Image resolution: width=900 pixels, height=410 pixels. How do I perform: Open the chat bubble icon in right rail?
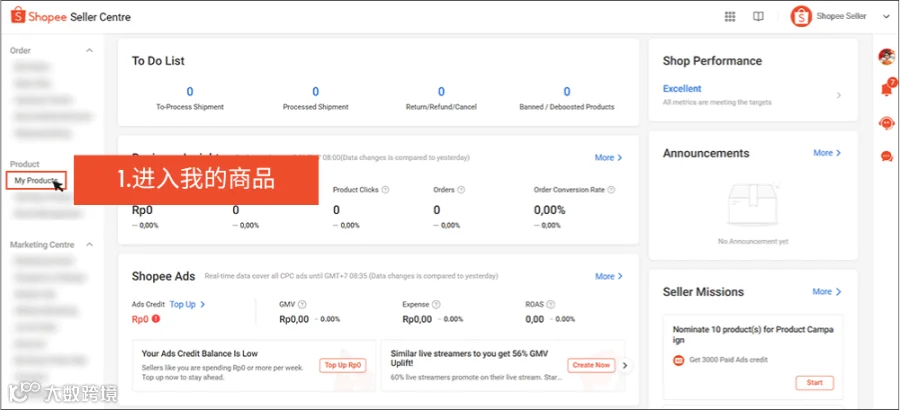[887, 156]
